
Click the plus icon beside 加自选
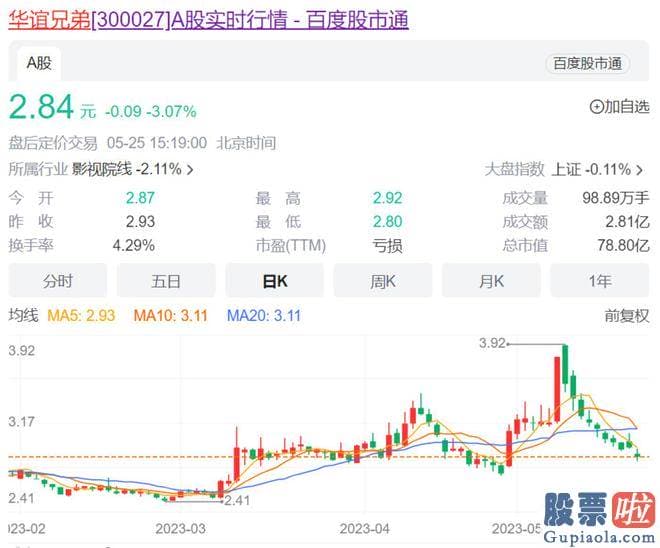click(x=596, y=107)
